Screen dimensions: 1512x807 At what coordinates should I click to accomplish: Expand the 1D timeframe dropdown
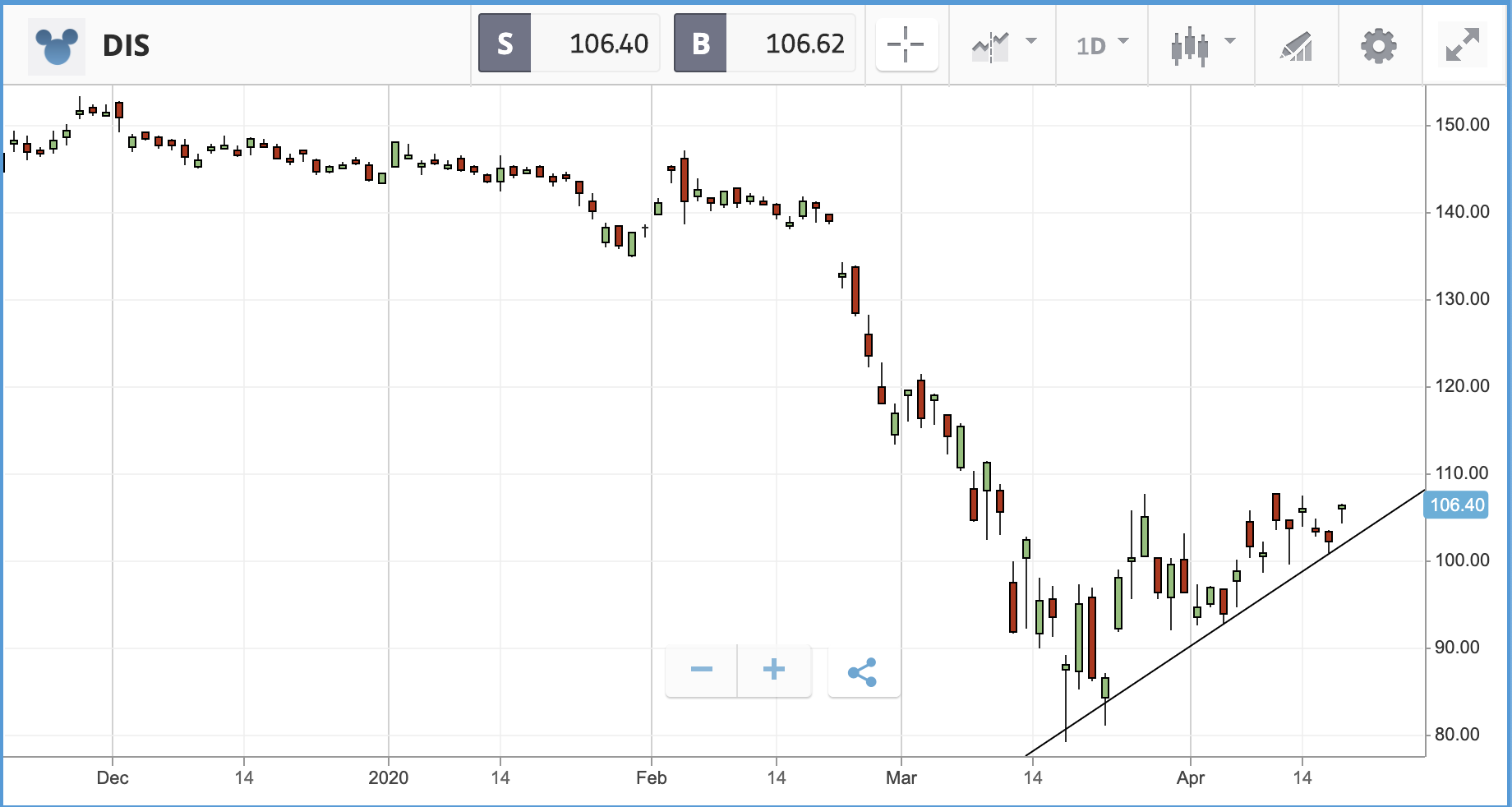point(1102,45)
